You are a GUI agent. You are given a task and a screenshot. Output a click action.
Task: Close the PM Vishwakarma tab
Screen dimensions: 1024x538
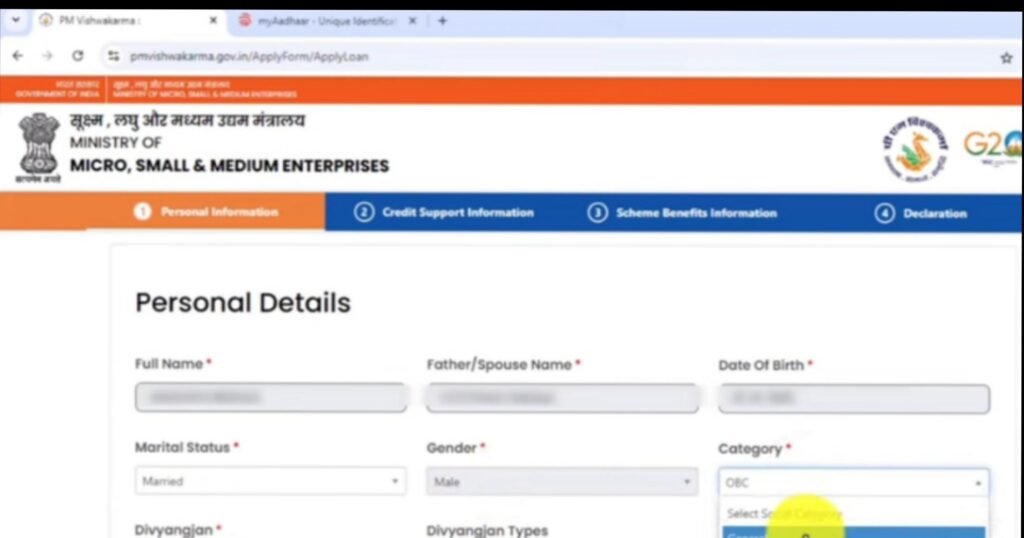tap(213, 20)
